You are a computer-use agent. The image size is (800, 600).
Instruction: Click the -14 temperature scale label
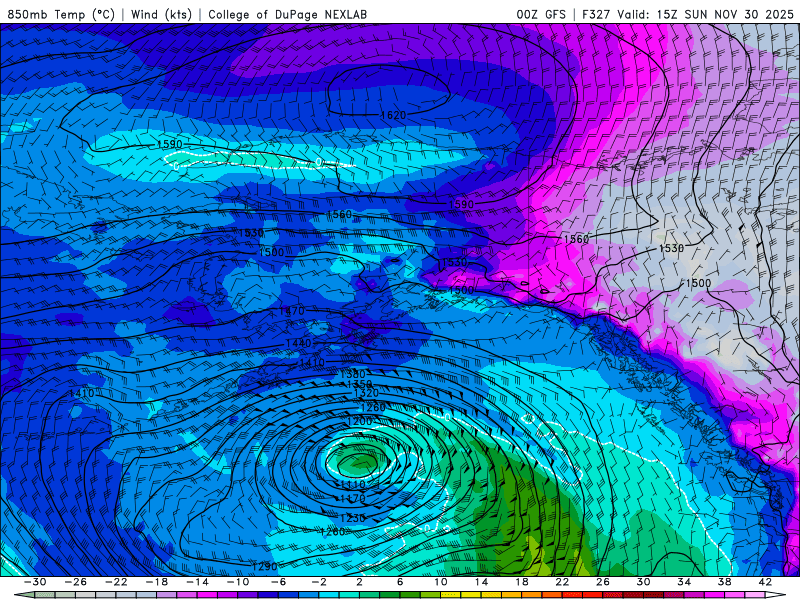[197, 582]
